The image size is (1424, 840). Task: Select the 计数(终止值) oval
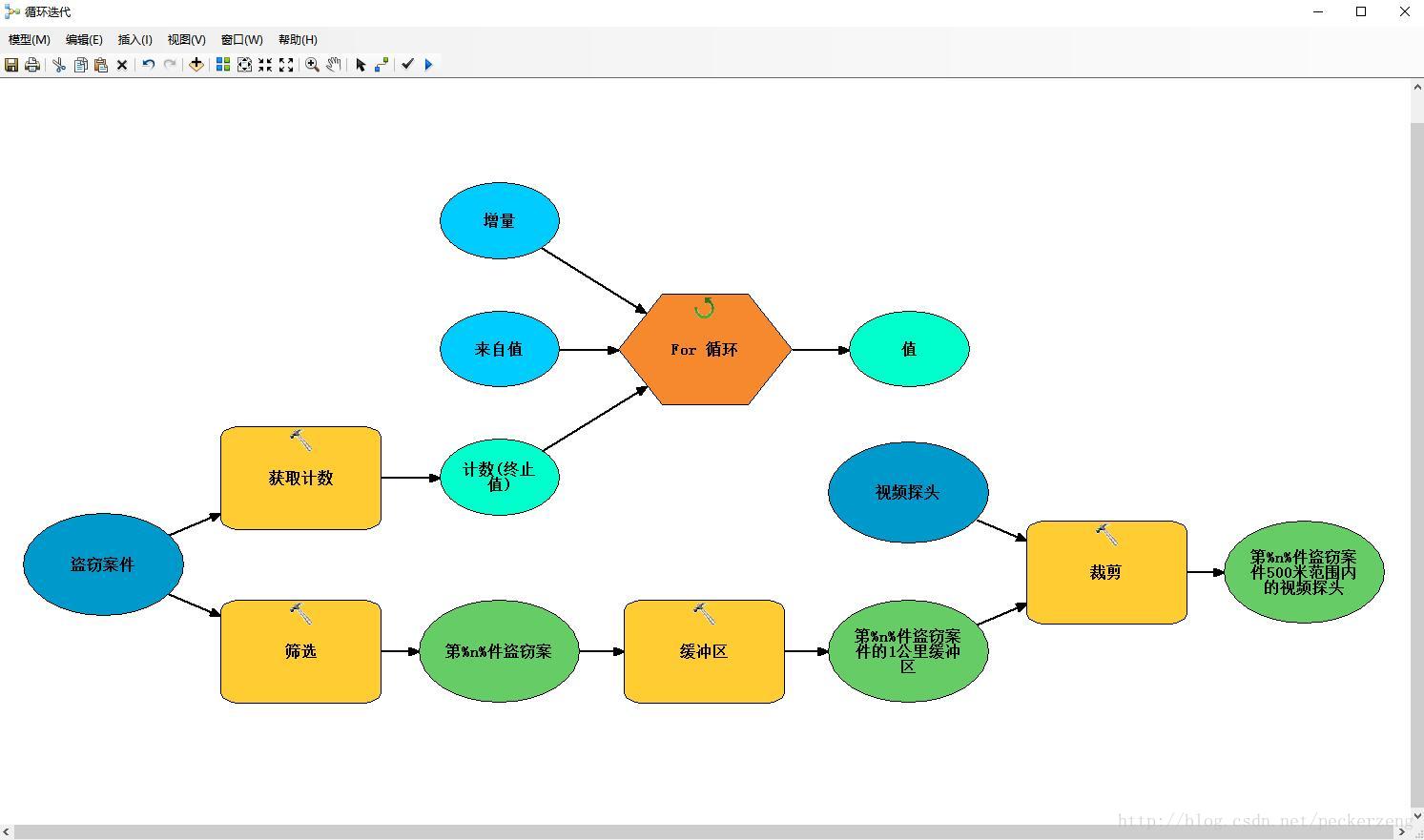click(x=499, y=477)
